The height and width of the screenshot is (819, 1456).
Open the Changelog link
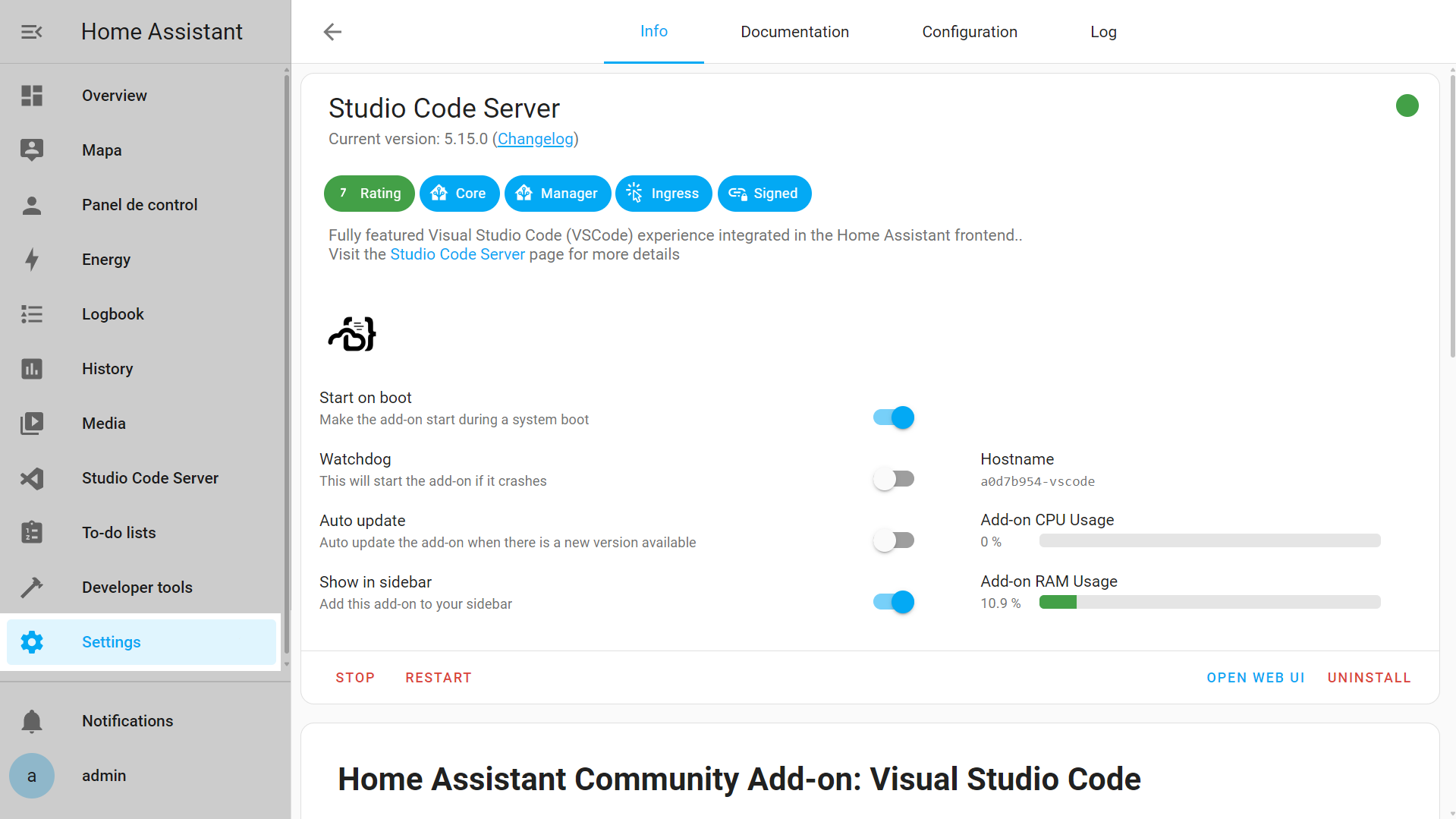point(535,139)
